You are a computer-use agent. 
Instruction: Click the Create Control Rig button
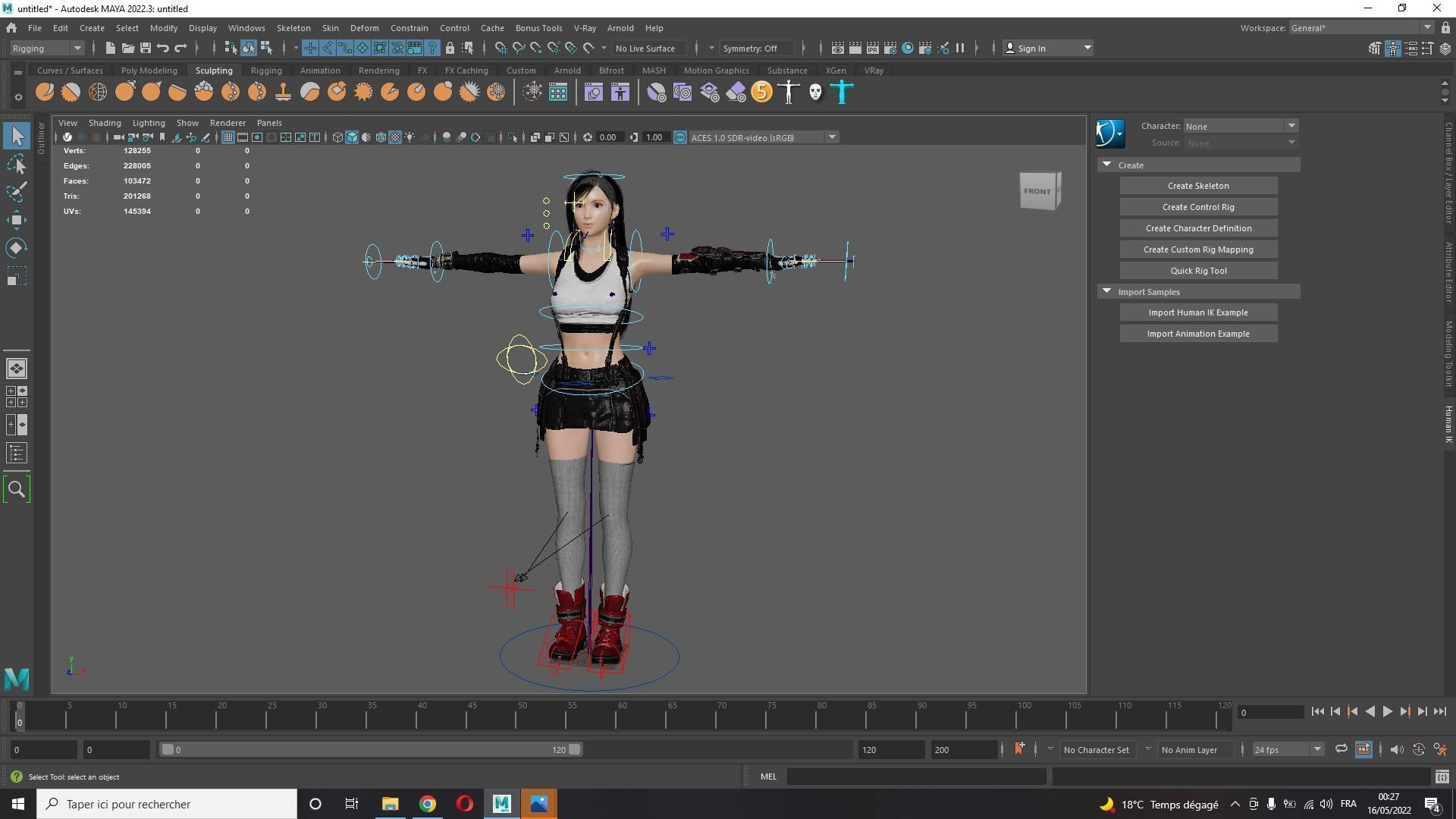(1198, 207)
